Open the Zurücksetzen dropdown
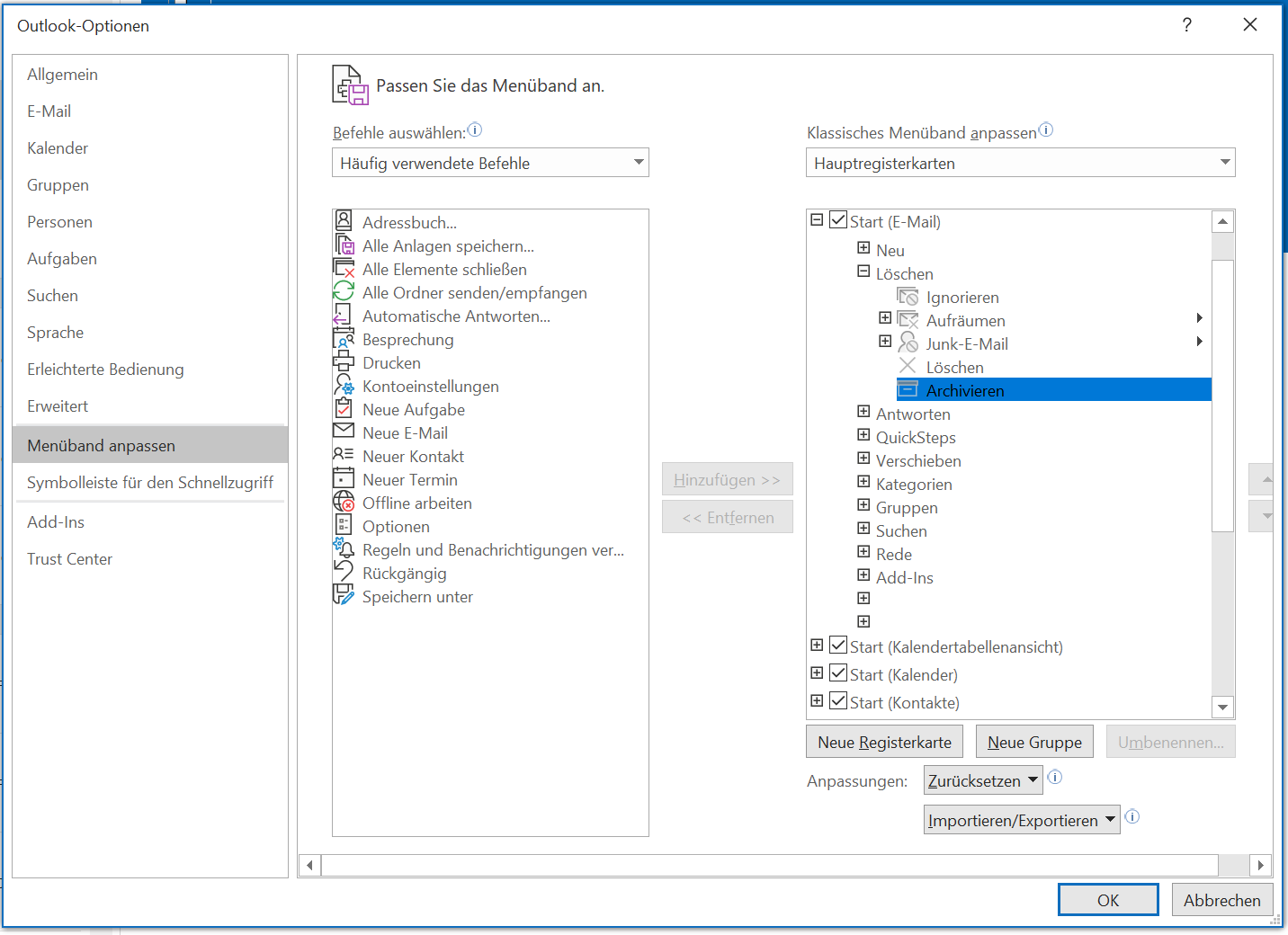 (x=983, y=780)
